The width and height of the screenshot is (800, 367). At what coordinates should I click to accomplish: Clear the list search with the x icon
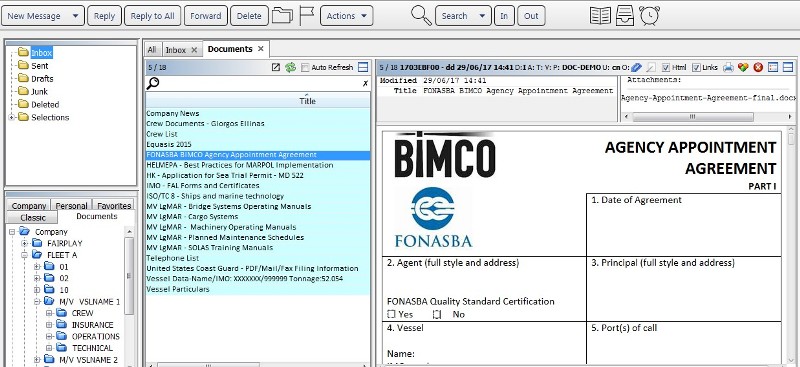pyautogui.click(x=365, y=83)
